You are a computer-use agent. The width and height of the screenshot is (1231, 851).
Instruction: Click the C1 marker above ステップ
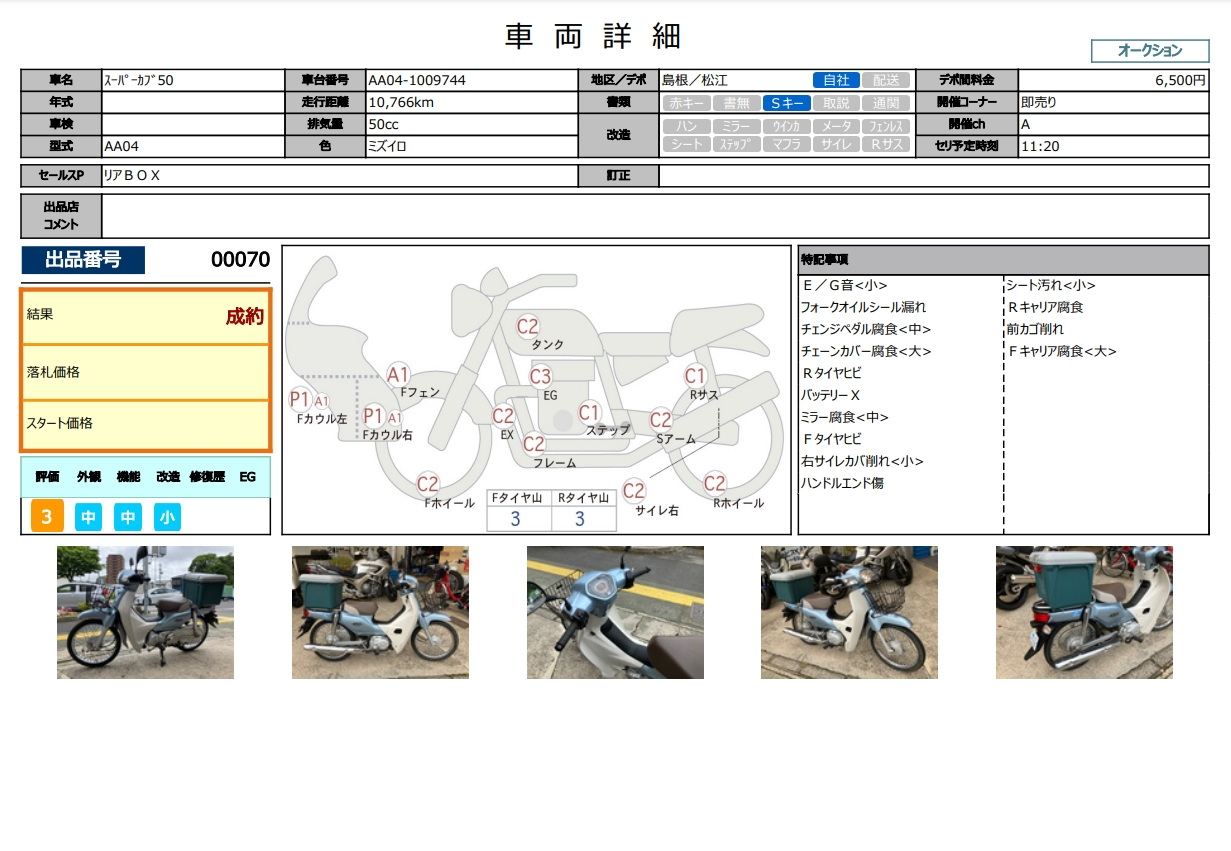(x=590, y=412)
